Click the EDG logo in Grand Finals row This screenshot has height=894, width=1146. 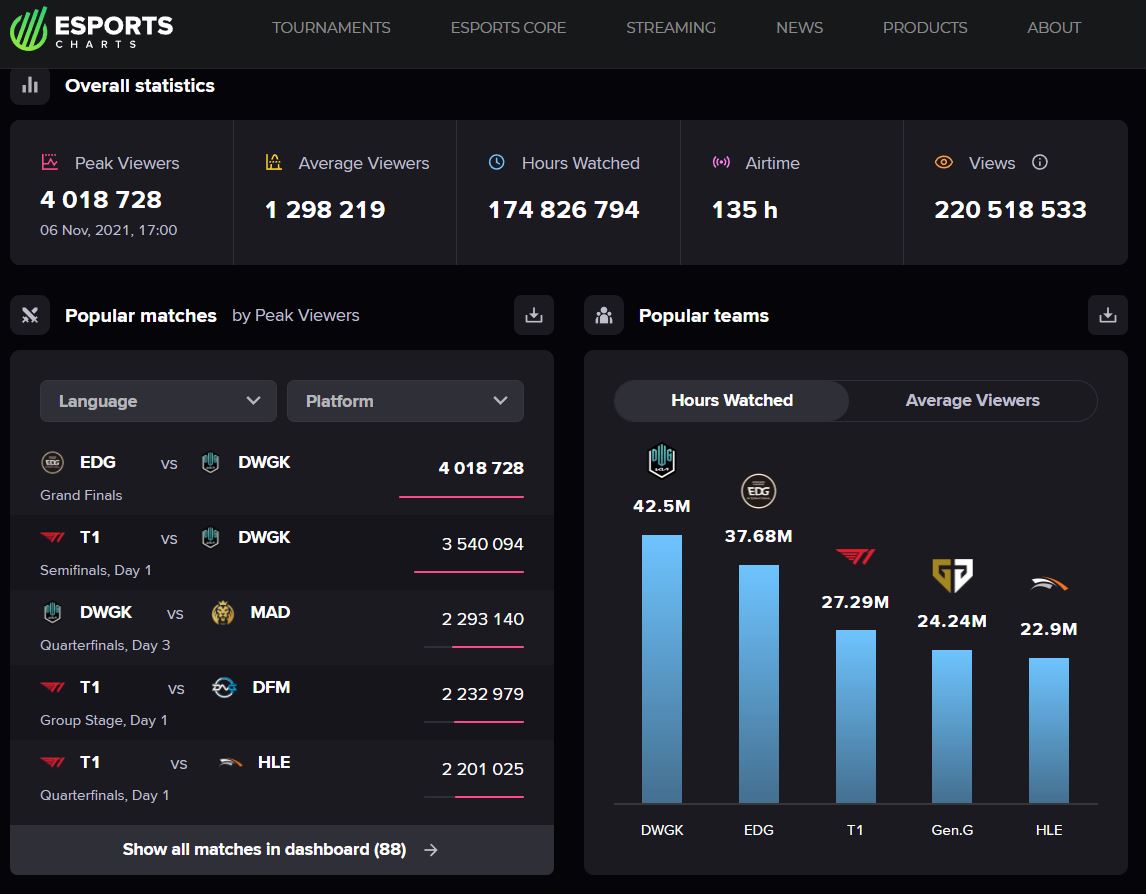point(53,462)
